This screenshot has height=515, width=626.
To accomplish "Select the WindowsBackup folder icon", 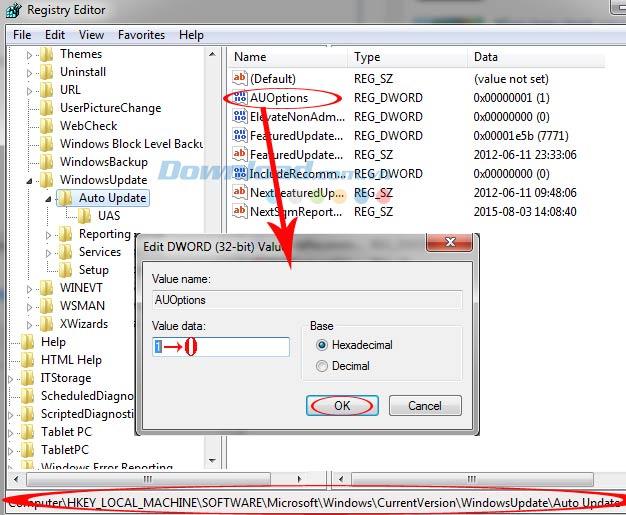I will 47,162.
